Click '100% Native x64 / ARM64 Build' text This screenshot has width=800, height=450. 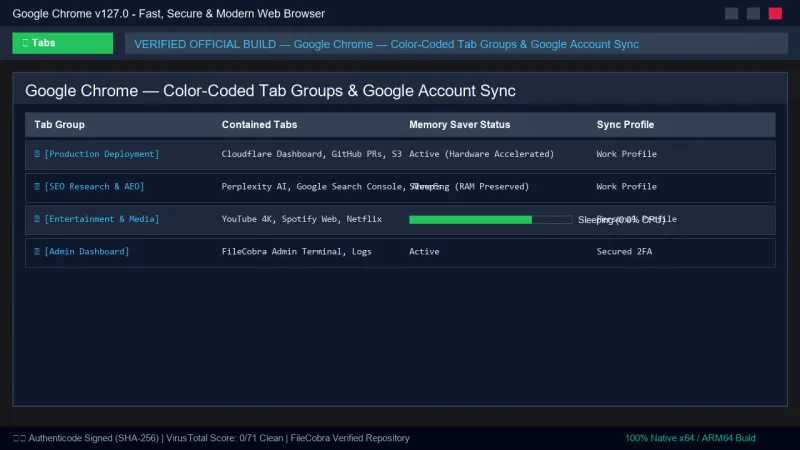[690, 438]
